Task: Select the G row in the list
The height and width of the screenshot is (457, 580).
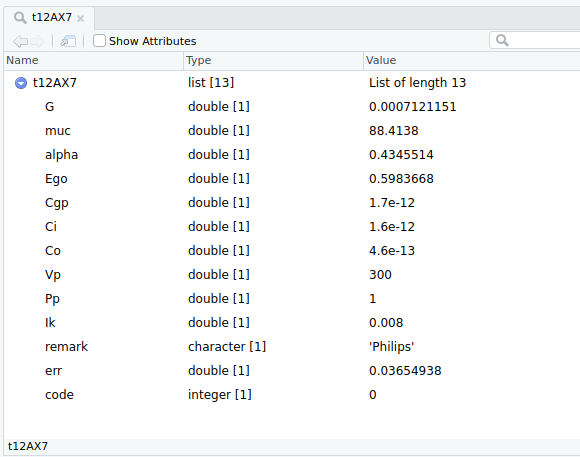Action: 292,107
